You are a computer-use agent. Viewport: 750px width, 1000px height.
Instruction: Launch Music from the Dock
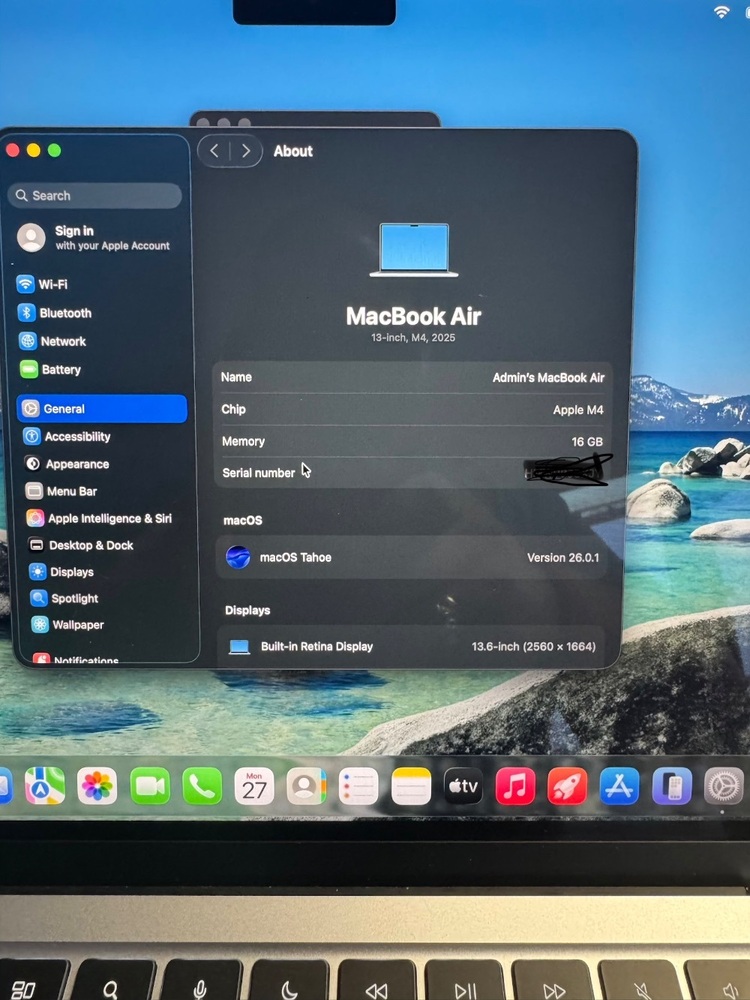(515, 787)
